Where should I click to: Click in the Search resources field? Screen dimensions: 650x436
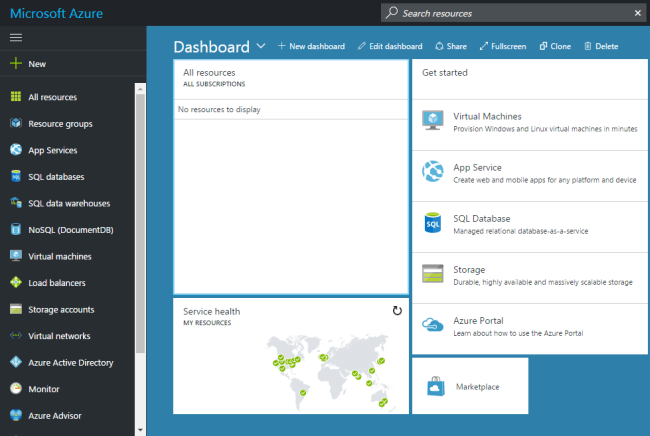tap(512, 13)
